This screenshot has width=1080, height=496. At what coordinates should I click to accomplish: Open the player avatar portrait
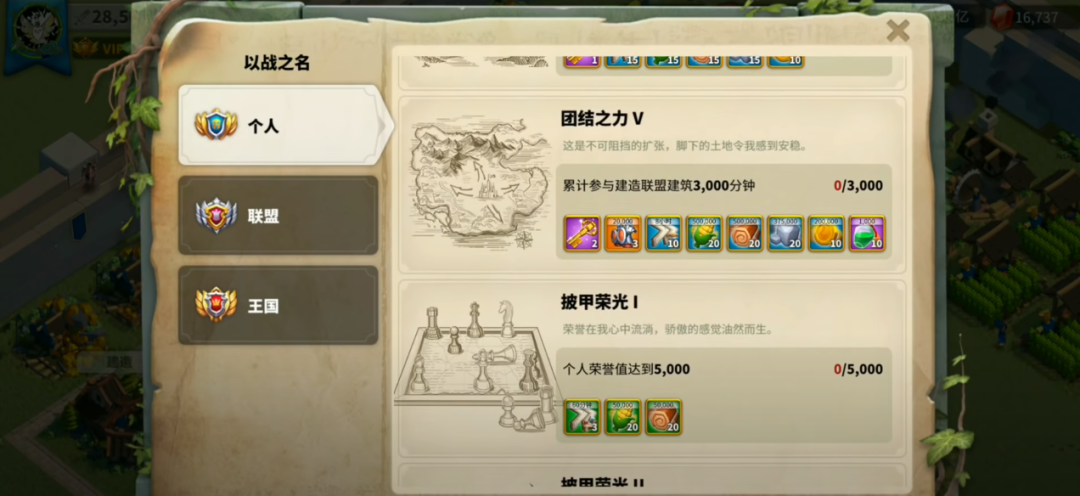pyautogui.click(x=37, y=29)
